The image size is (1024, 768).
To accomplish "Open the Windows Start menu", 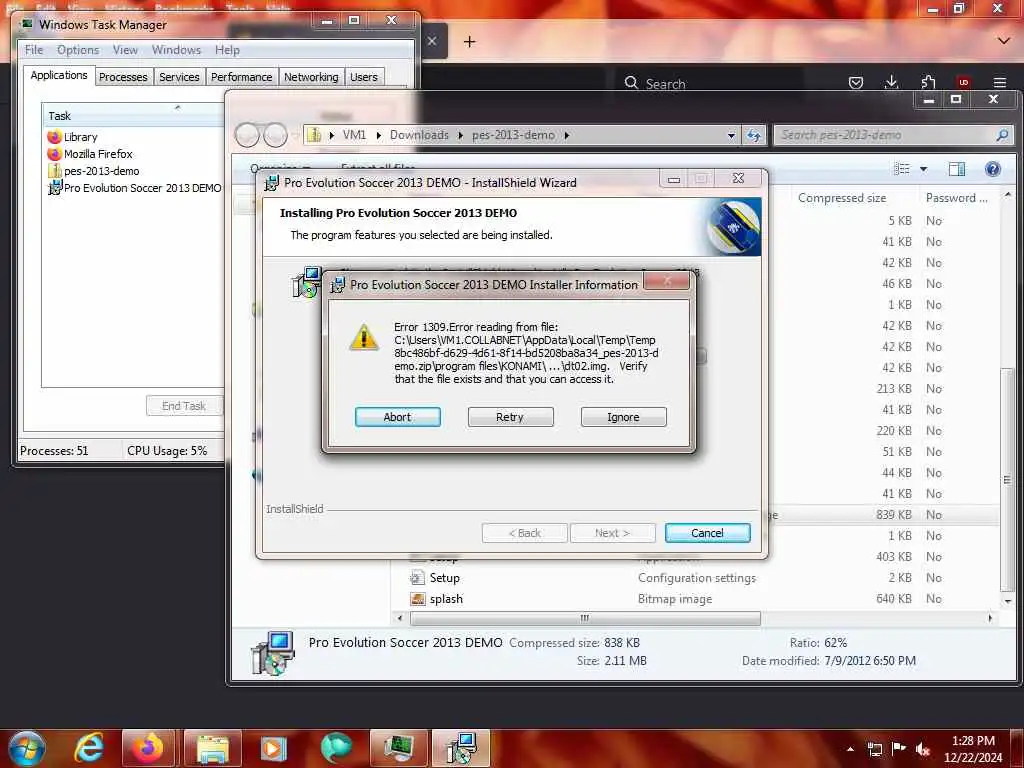I will point(27,748).
